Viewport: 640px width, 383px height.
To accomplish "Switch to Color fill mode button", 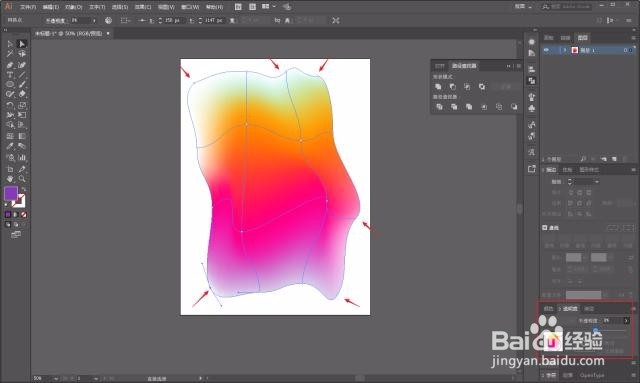I will pos(8,214).
